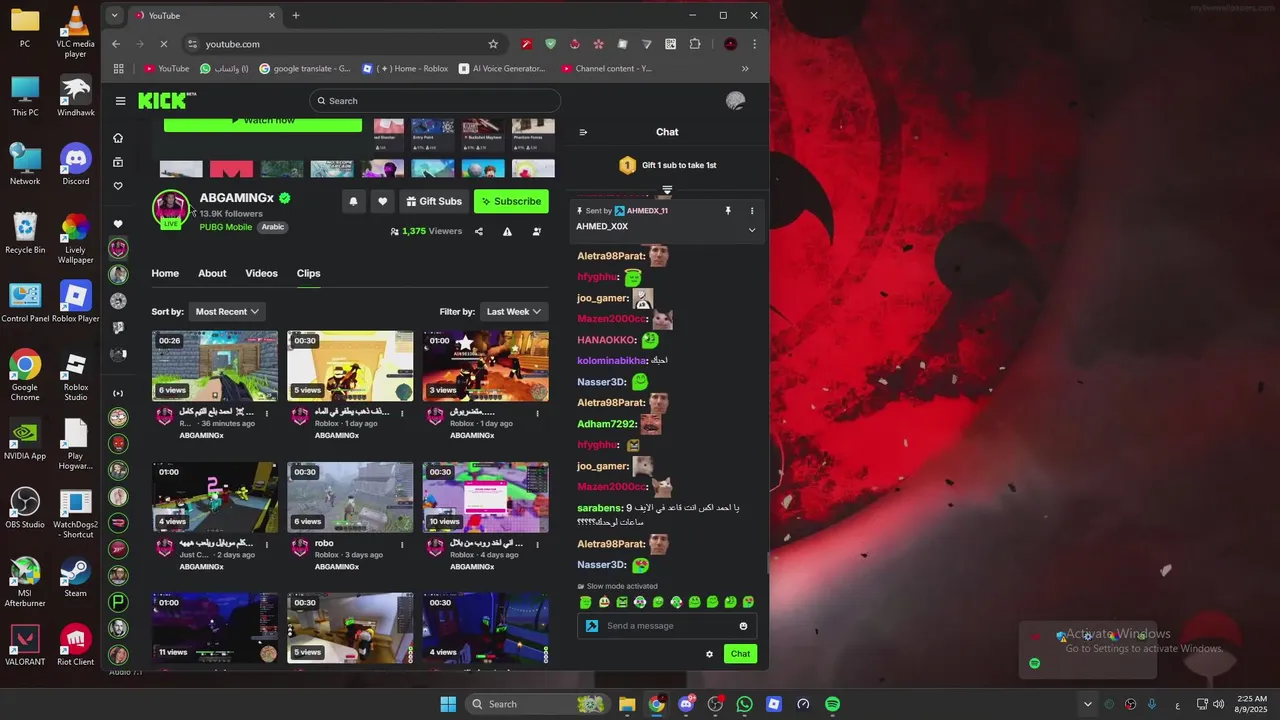Screen dimensions: 1280x720
Task: Switch to the Home channel tab
Action: [165, 273]
